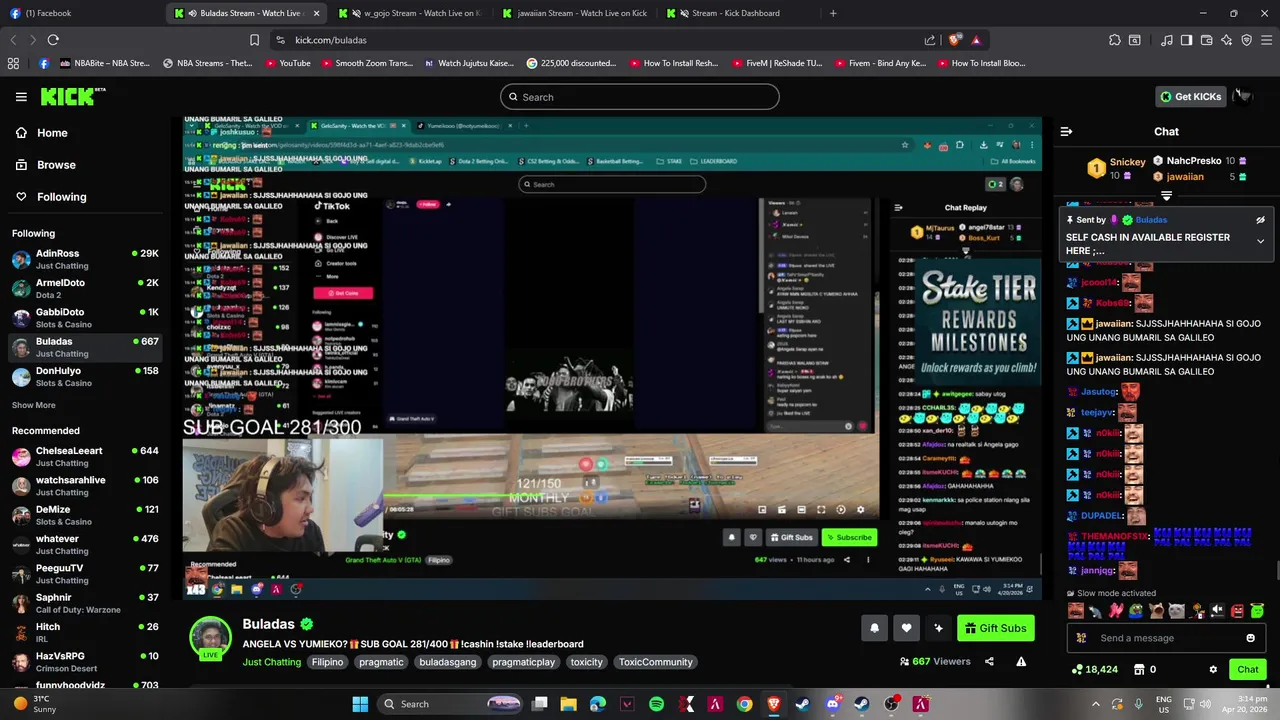Select the Filipino tag
The height and width of the screenshot is (720, 1280).
pyautogui.click(x=327, y=662)
